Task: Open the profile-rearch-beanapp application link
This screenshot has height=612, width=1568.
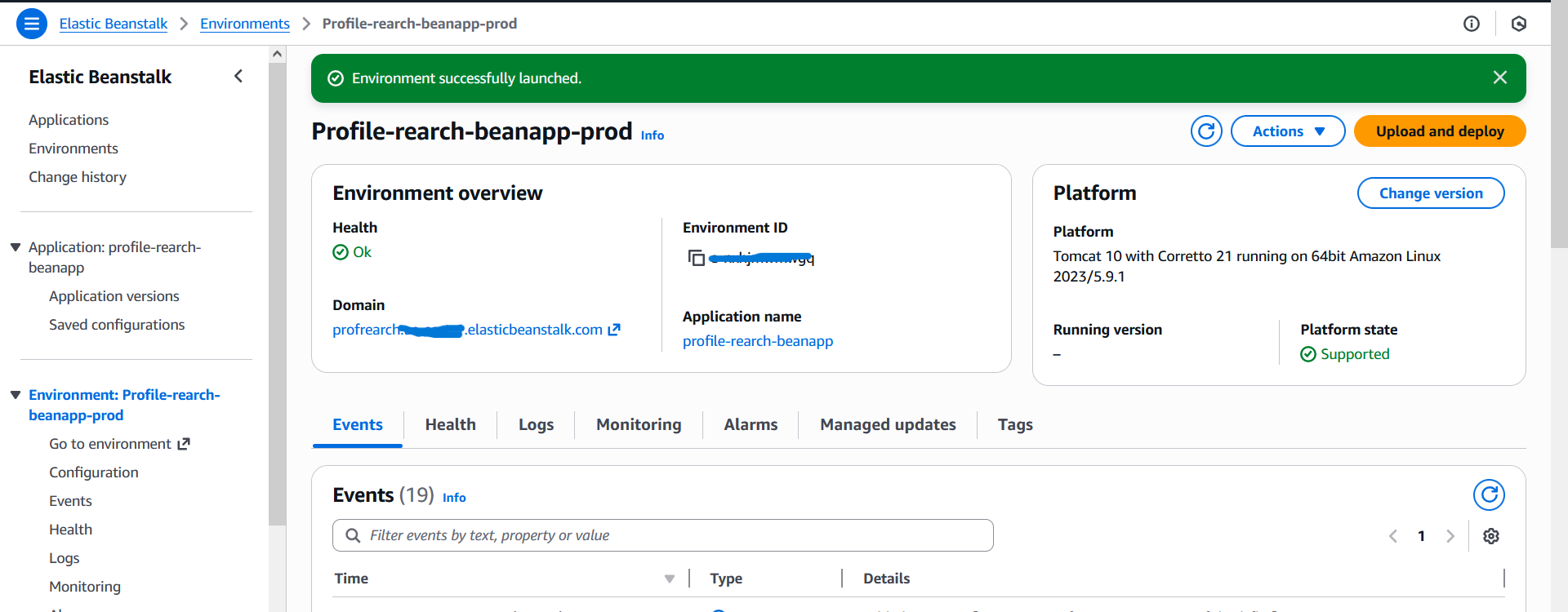Action: pyautogui.click(x=758, y=341)
